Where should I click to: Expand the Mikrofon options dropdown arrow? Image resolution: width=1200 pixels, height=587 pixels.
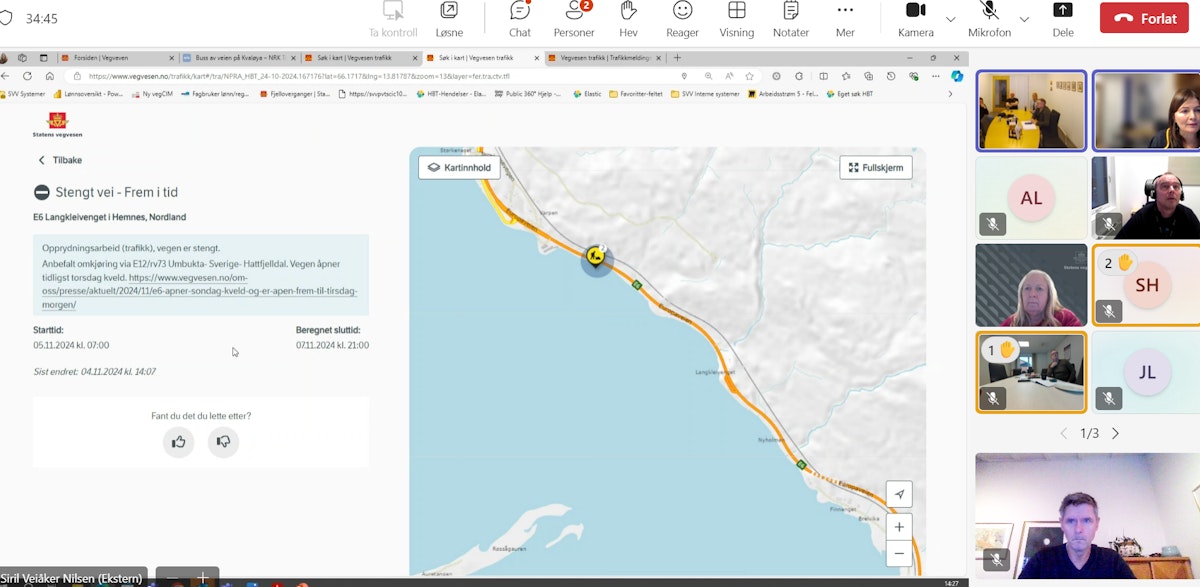click(x=1024, y=19)
